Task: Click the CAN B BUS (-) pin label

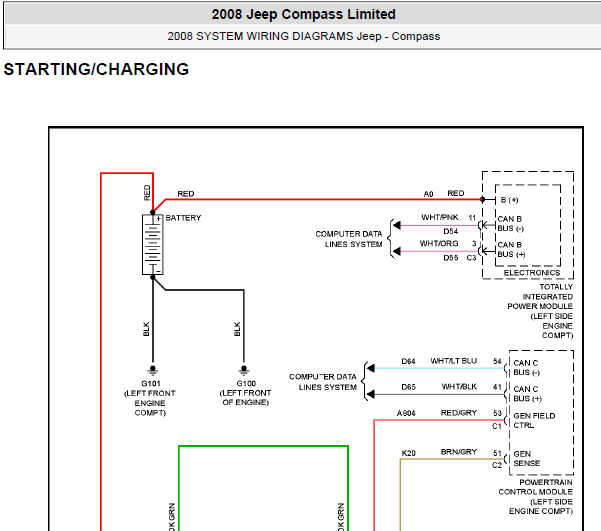Action: coord(511,224)
